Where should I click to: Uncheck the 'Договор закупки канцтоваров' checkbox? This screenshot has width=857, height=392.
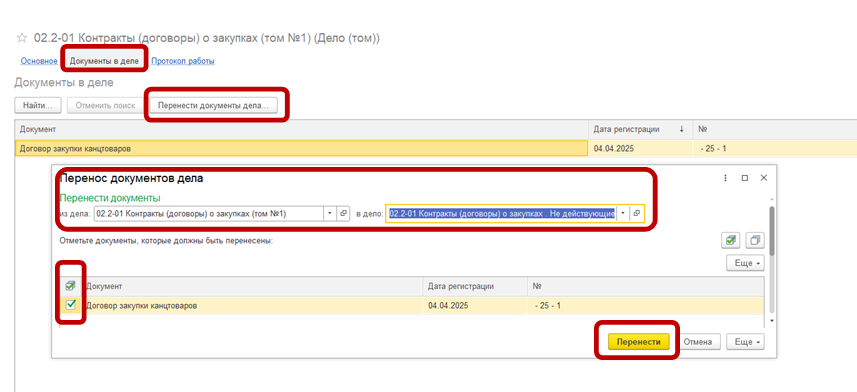(x=71, y=305)
